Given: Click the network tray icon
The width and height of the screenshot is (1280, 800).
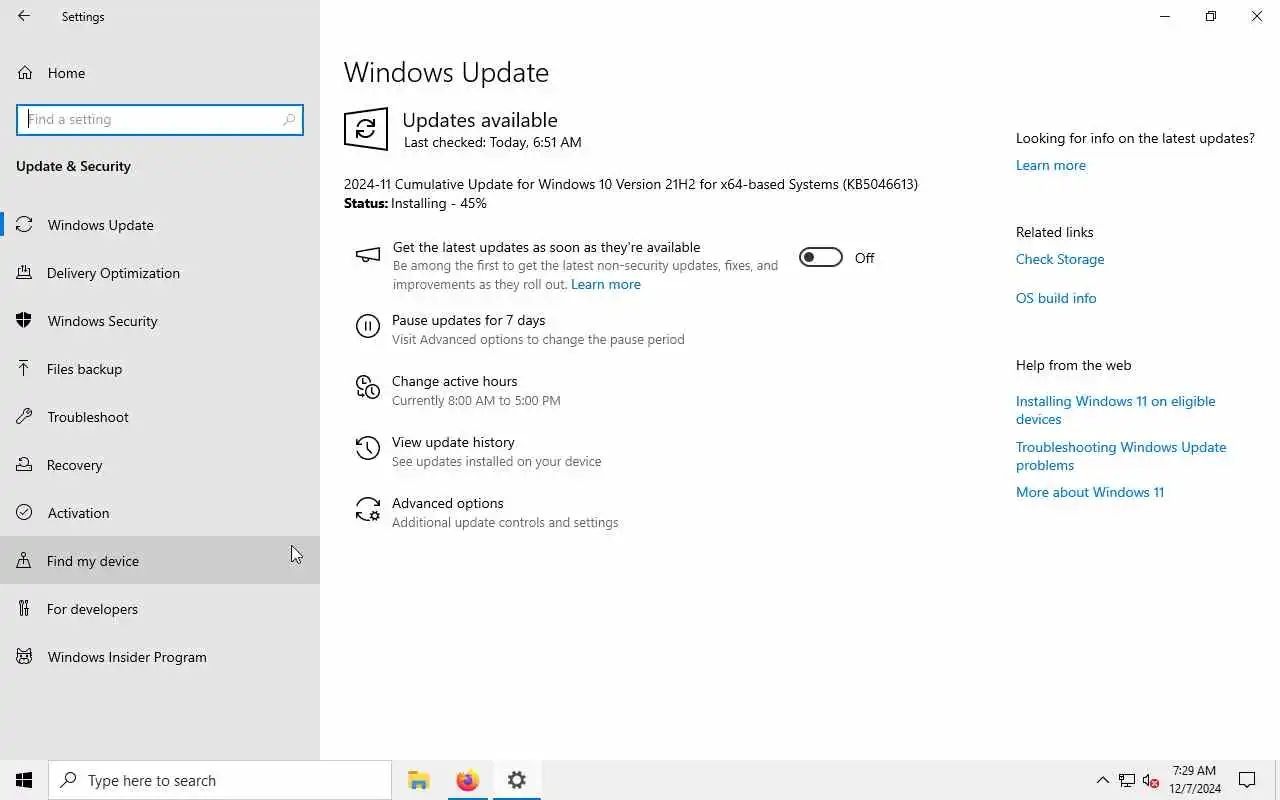Looking at the screenshot, I should pos(1127,780).
